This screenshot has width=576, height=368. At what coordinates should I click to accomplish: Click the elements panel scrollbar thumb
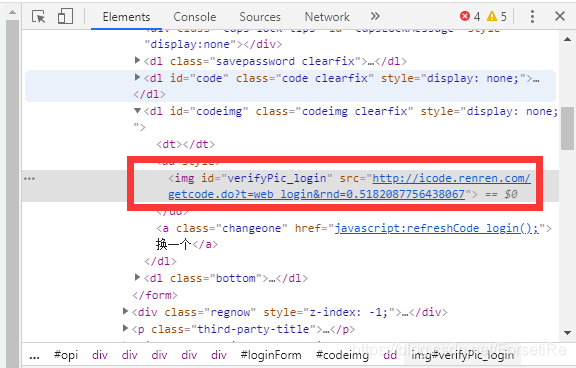click(x=567, y=128)
